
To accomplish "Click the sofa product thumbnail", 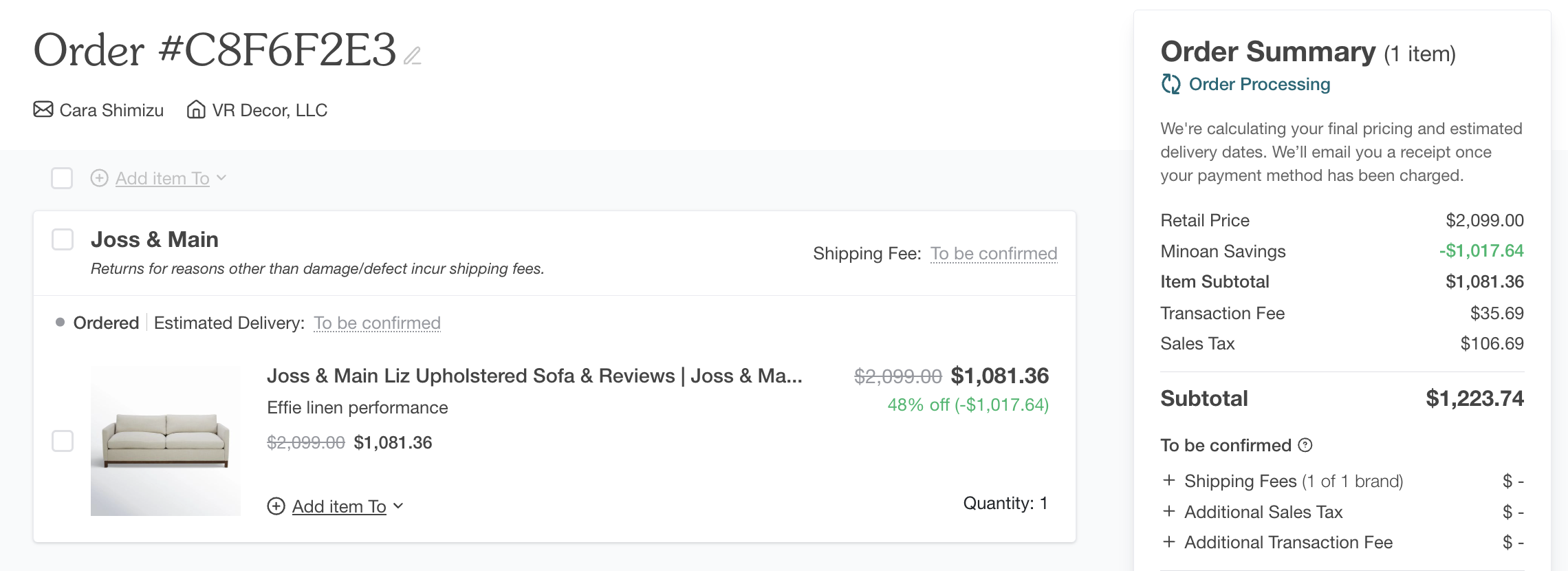I will (166, 441).
